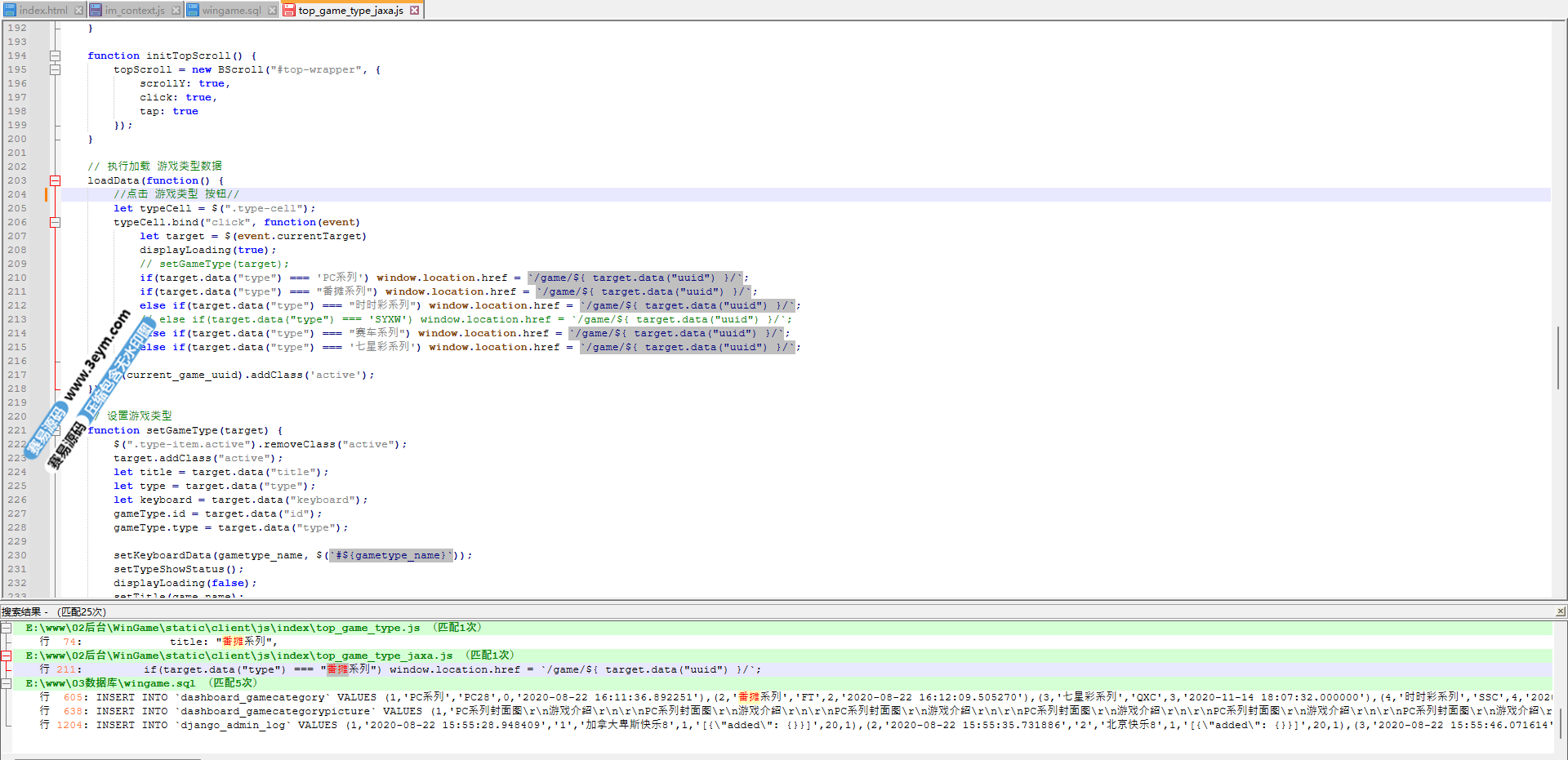Switch to the index.html tab
The image size is (1568, 760).
pos(43,11)
